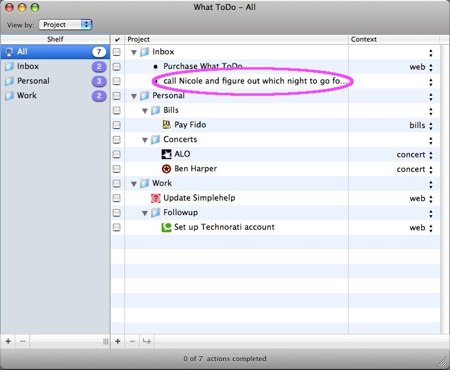Check off Pay Fido
The image size is (450, 370).
coord(117,125)
